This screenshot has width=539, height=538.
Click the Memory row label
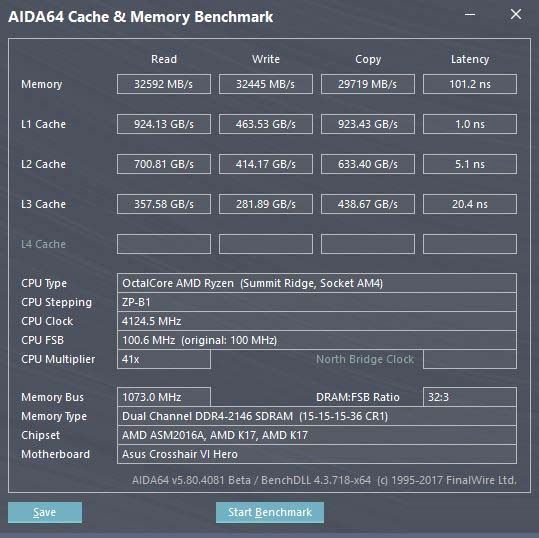(x=42, y=85)
